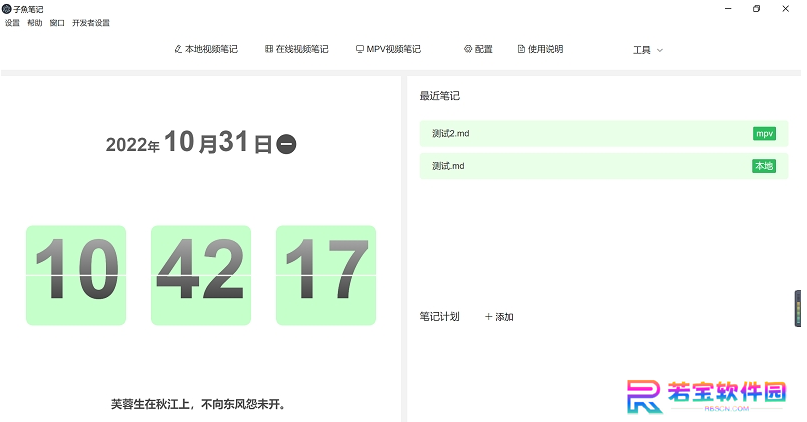Switch to 本地视频笔记 tab
Image resolution: width=807 pixels, height=422 pixels.
(206, 49)
